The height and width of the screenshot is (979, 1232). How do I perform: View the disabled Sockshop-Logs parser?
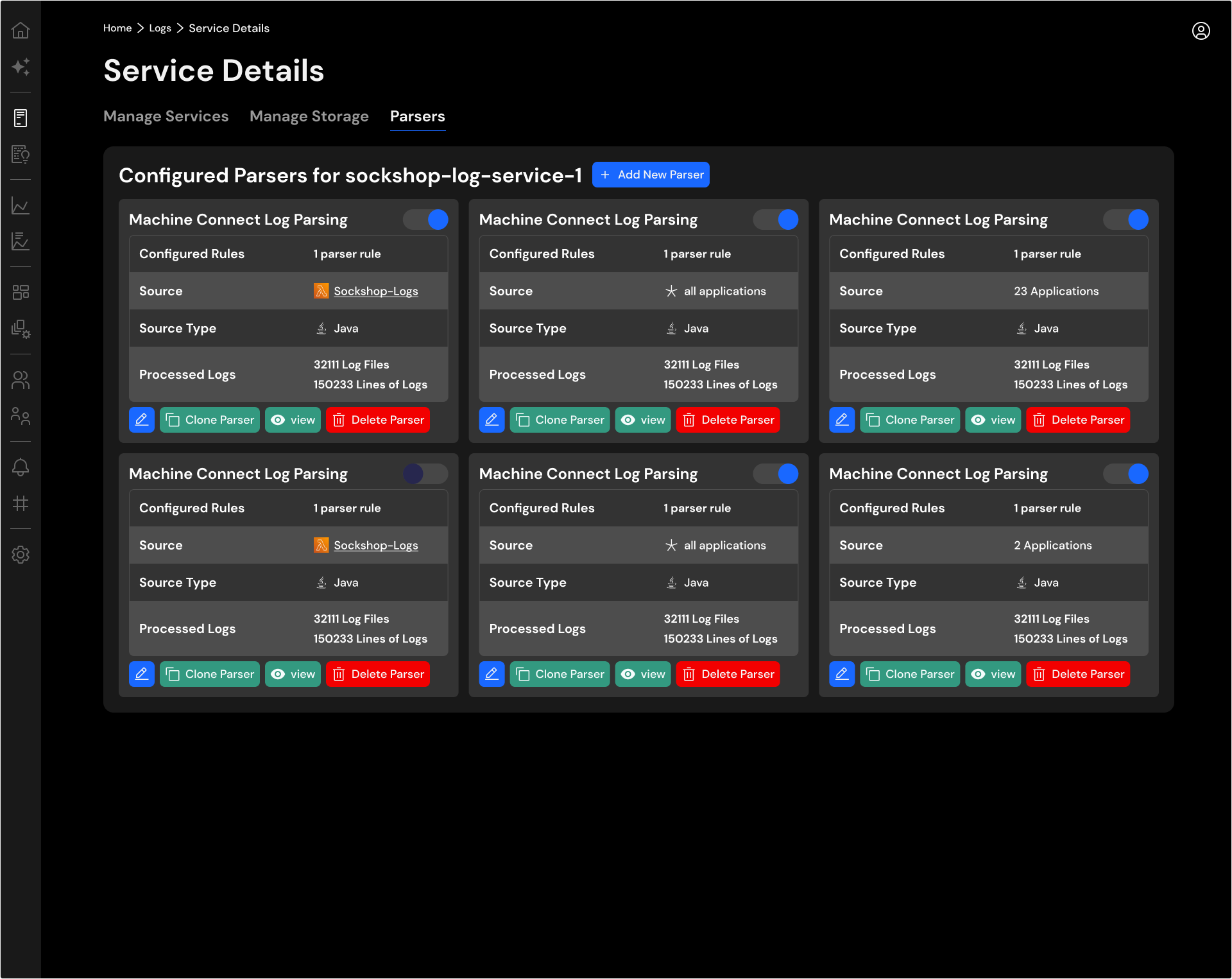293,674
